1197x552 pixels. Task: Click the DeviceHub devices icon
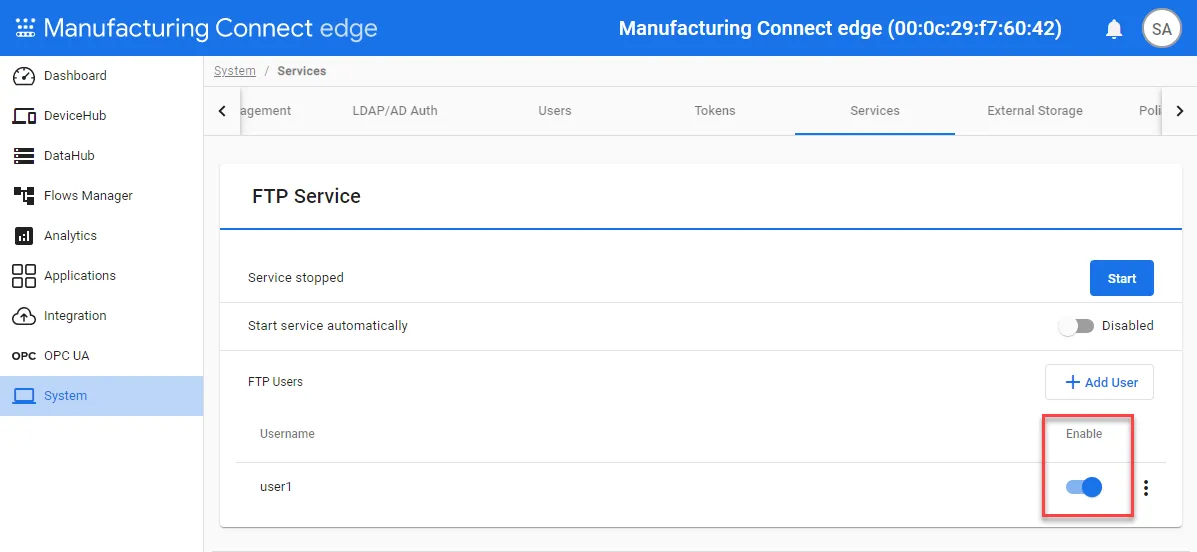pos(24,116)
